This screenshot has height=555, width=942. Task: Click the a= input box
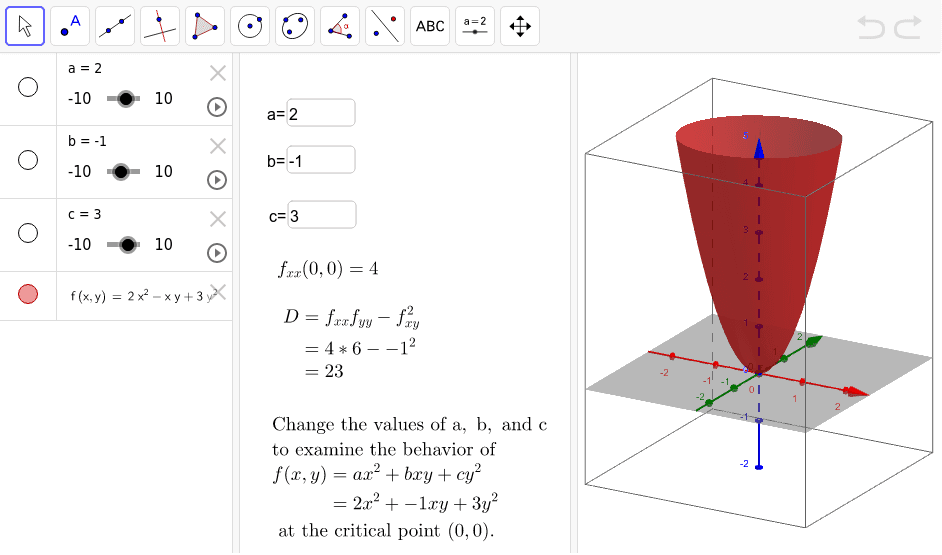(321, 113)
